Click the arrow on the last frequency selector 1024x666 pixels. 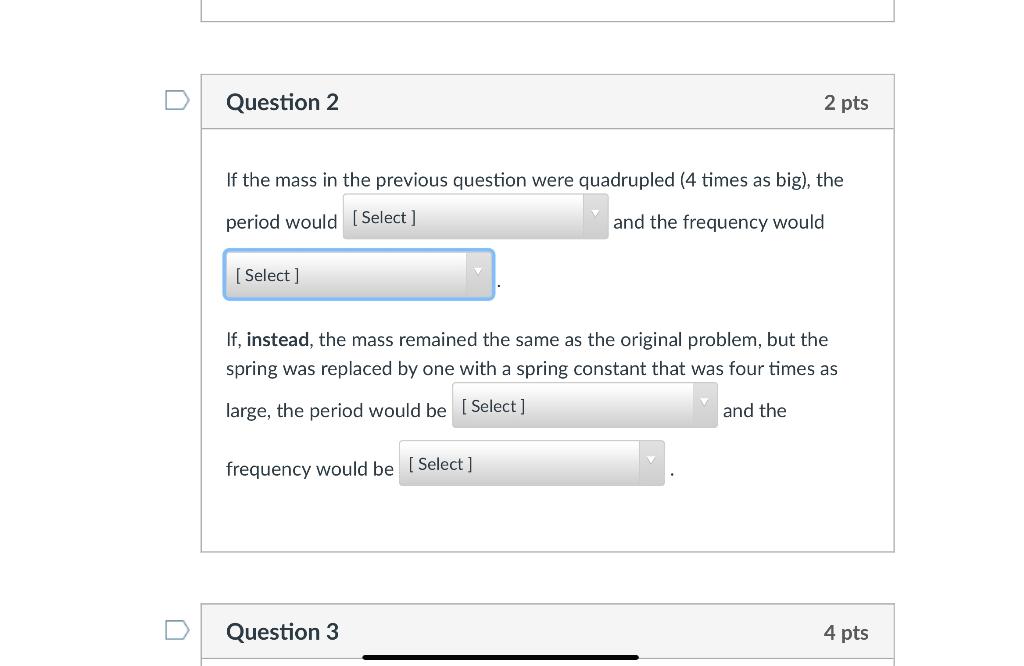(650, 461)
